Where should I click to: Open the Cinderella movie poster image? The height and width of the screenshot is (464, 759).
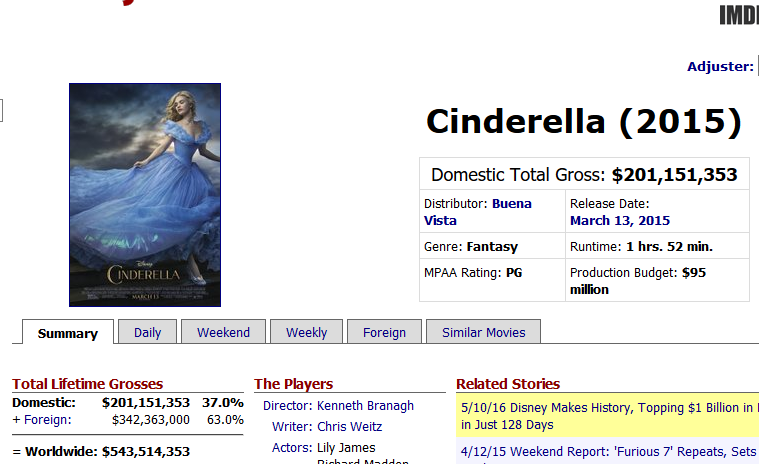(x=145, y=195)
